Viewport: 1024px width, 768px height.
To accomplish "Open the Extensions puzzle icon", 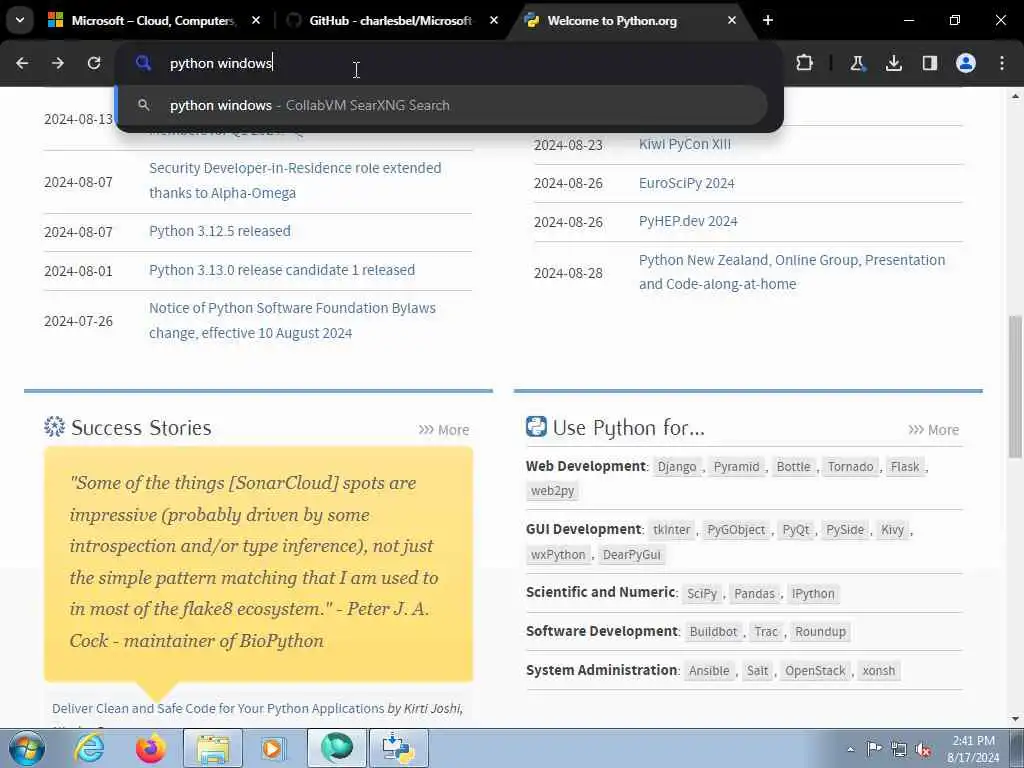I will 805,63.
